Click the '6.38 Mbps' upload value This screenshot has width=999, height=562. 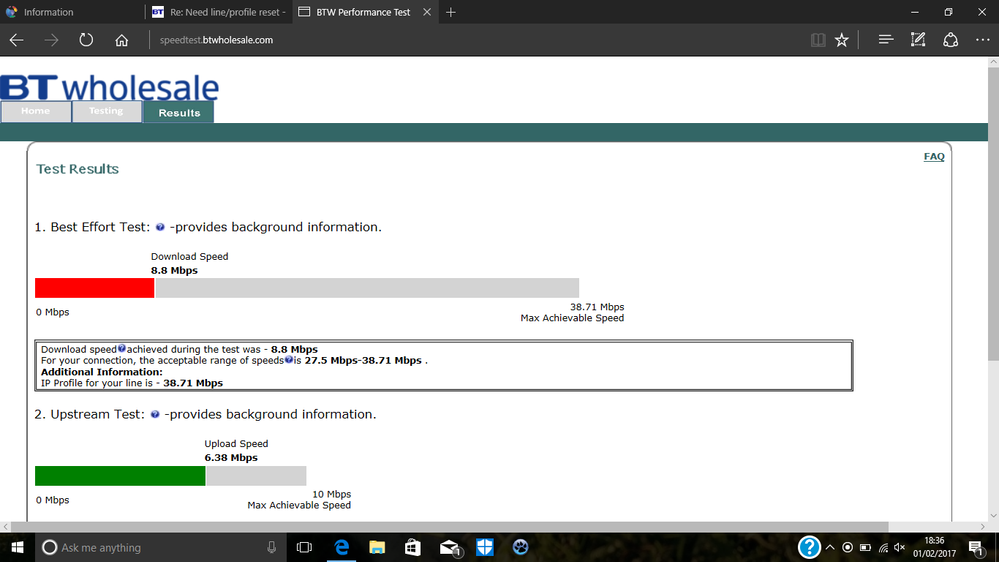[x=231, y=458]
